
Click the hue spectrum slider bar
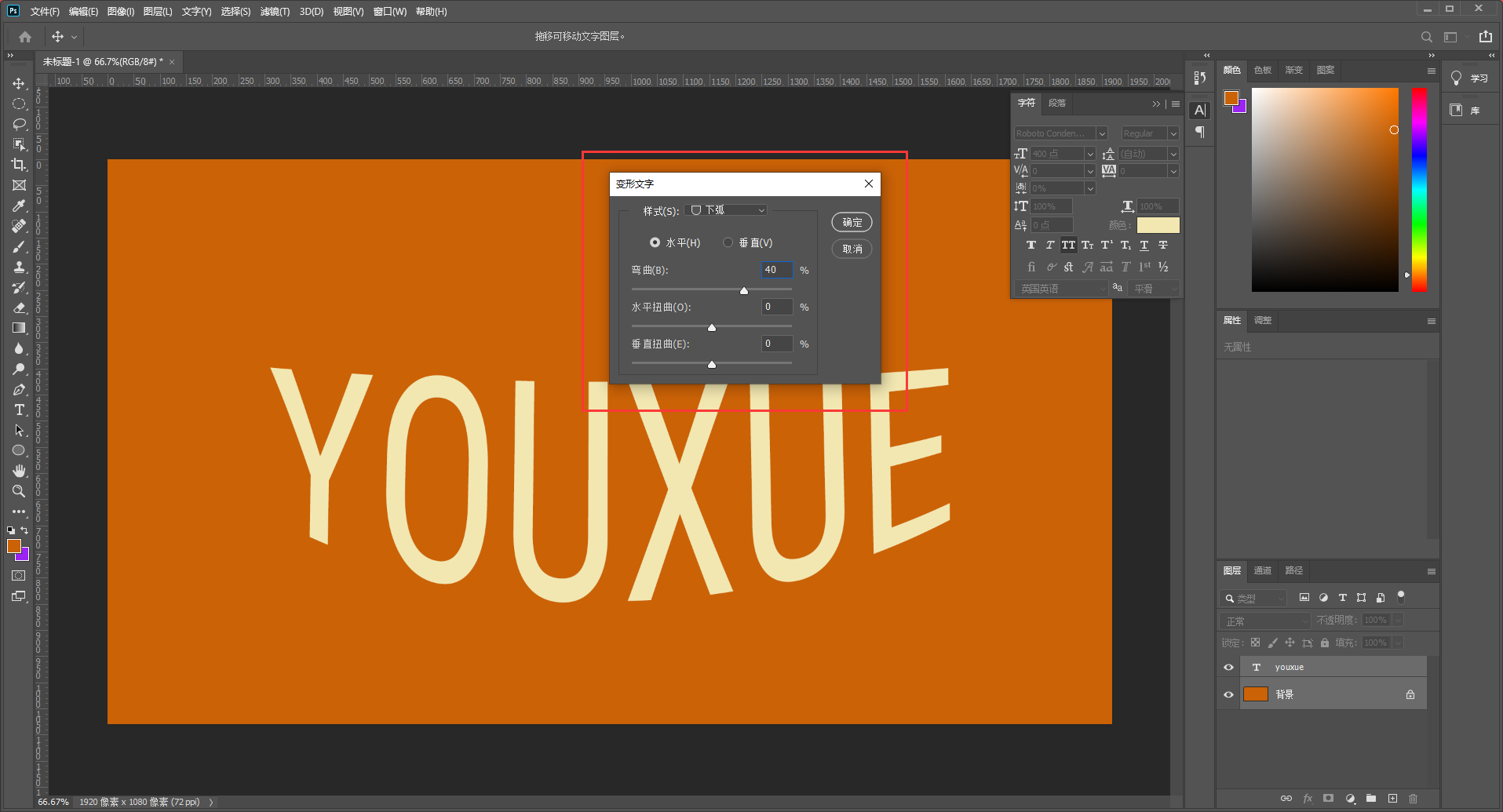pos(1419,189)
